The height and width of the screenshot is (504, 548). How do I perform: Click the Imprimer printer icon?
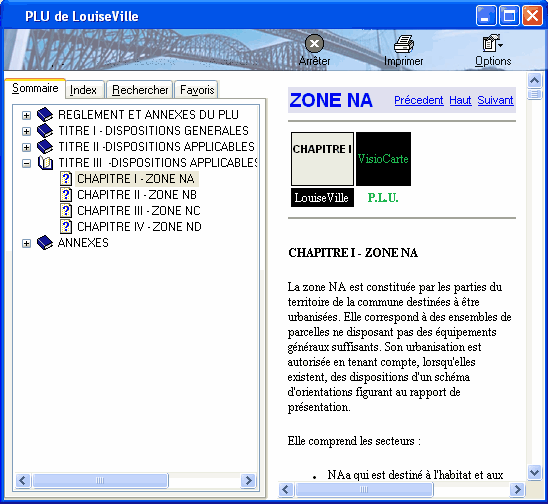pyautogui.click(x=404, y=44)
